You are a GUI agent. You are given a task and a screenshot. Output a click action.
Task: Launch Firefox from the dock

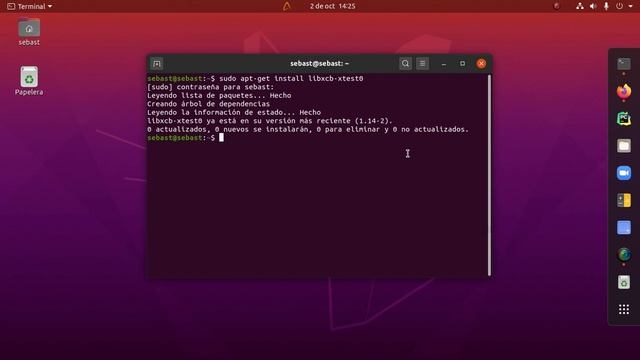point(624,91)
